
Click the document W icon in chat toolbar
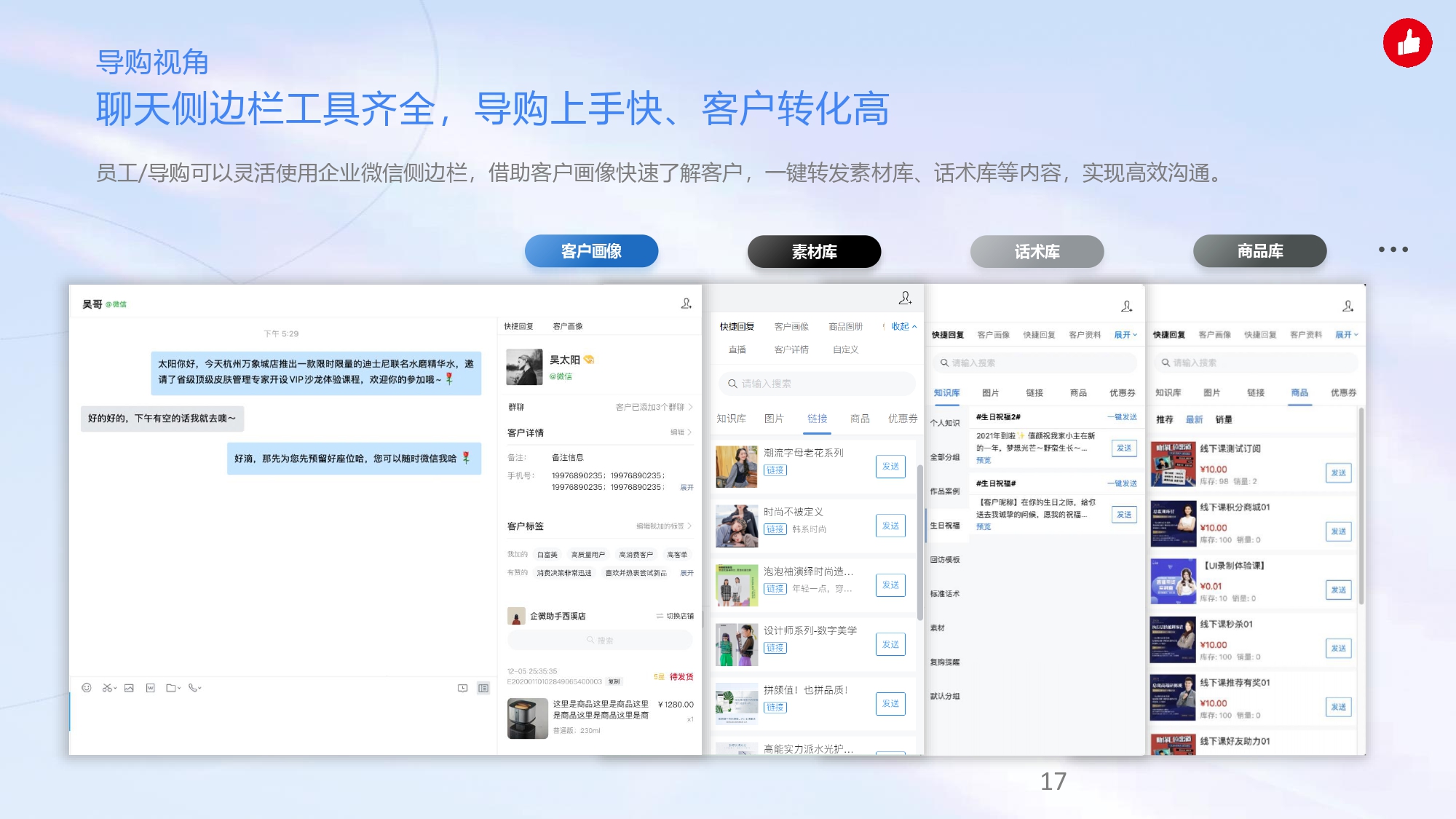coord(150,687)
